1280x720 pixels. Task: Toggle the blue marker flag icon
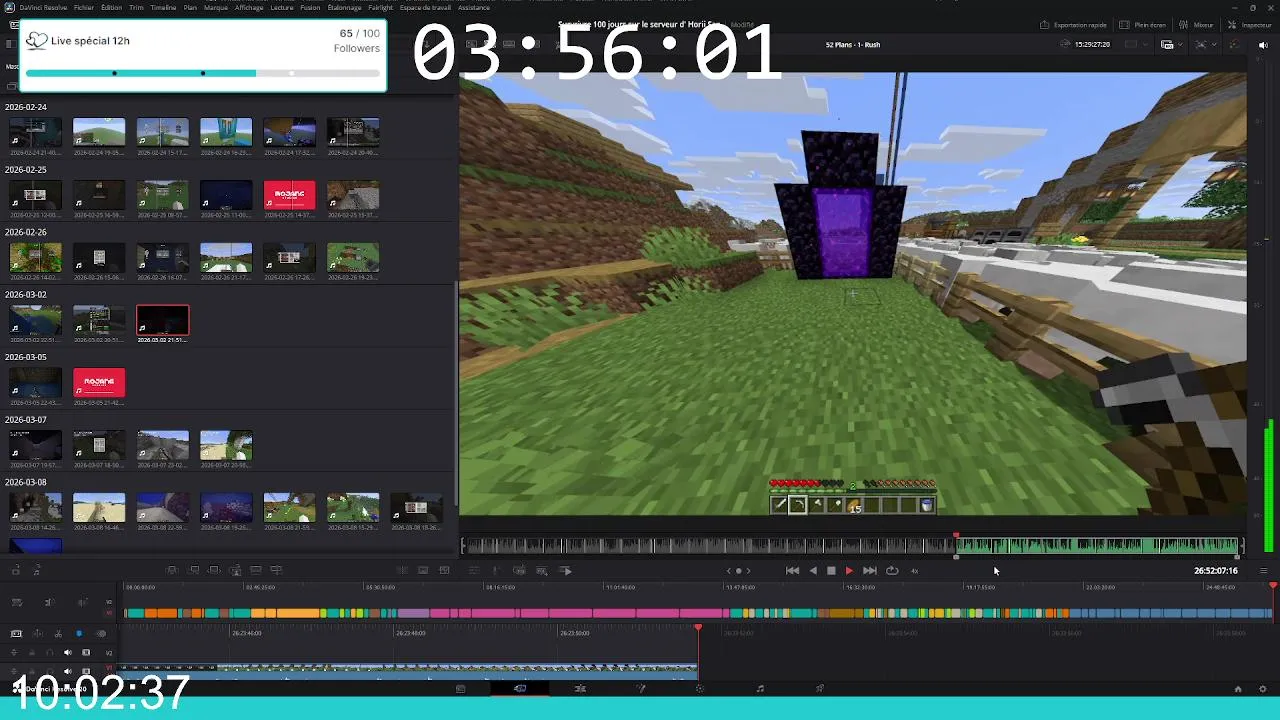pos(79,633)
